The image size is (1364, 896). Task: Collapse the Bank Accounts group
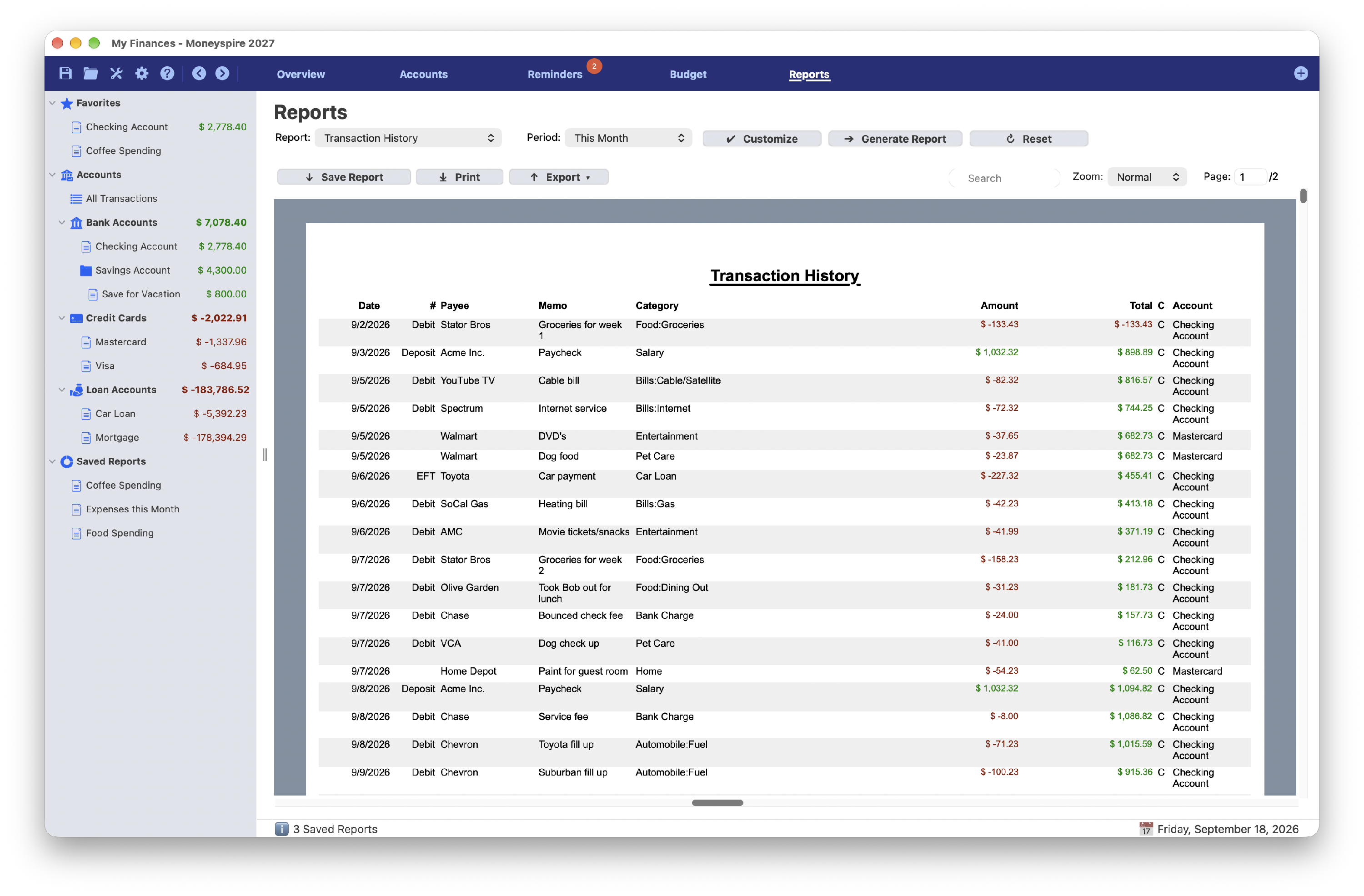click(x=62, y=222)
